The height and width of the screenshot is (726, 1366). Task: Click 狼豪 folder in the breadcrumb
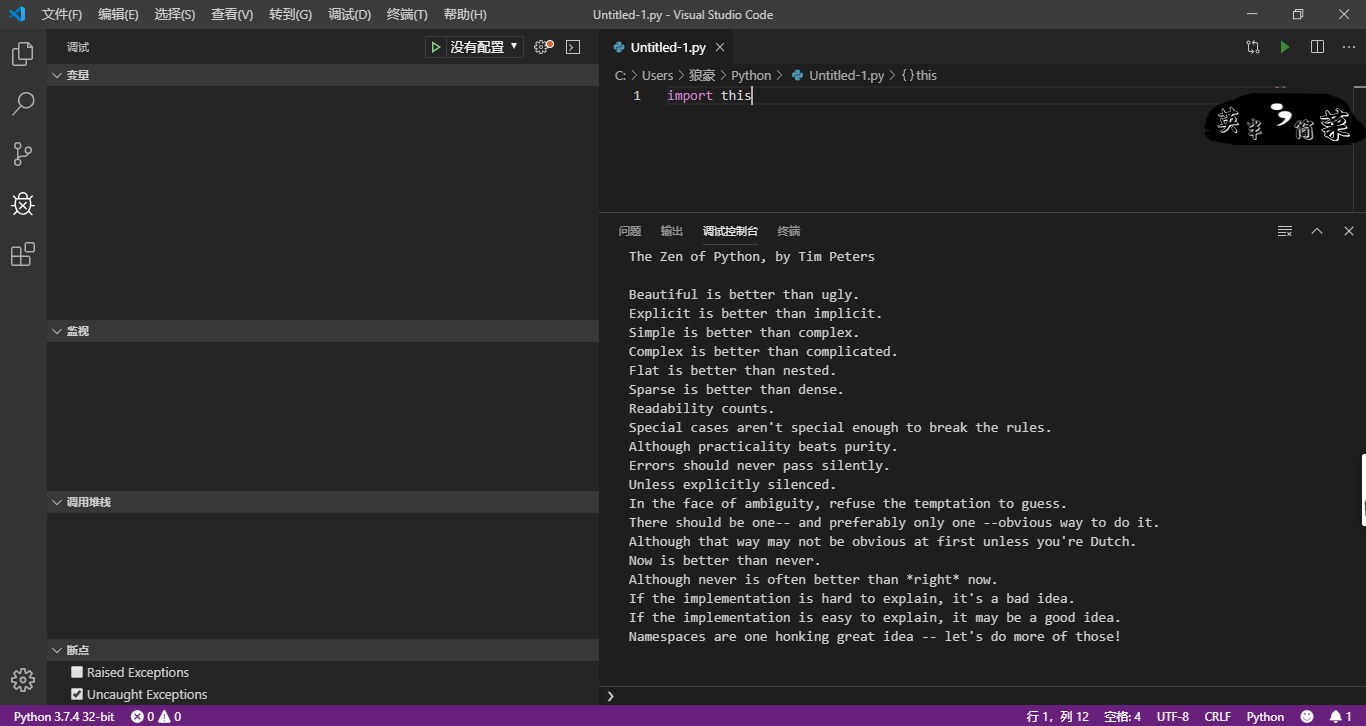click(x=702, y=75)
